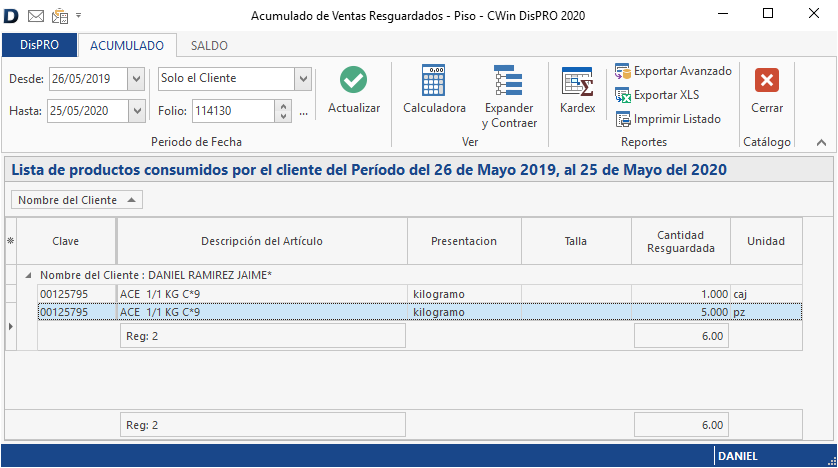
Task: Click the ellipsis button beside Folio
Action: (x=303, y=111)
